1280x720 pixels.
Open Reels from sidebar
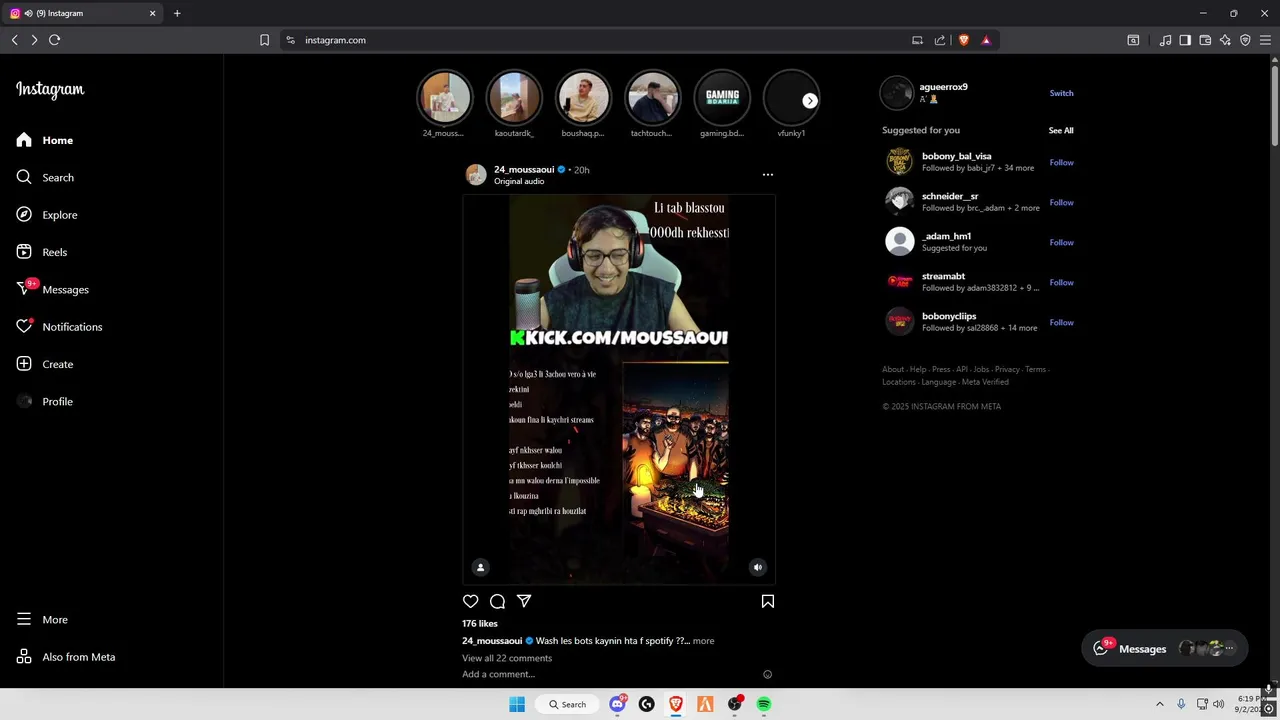[42, 252]
